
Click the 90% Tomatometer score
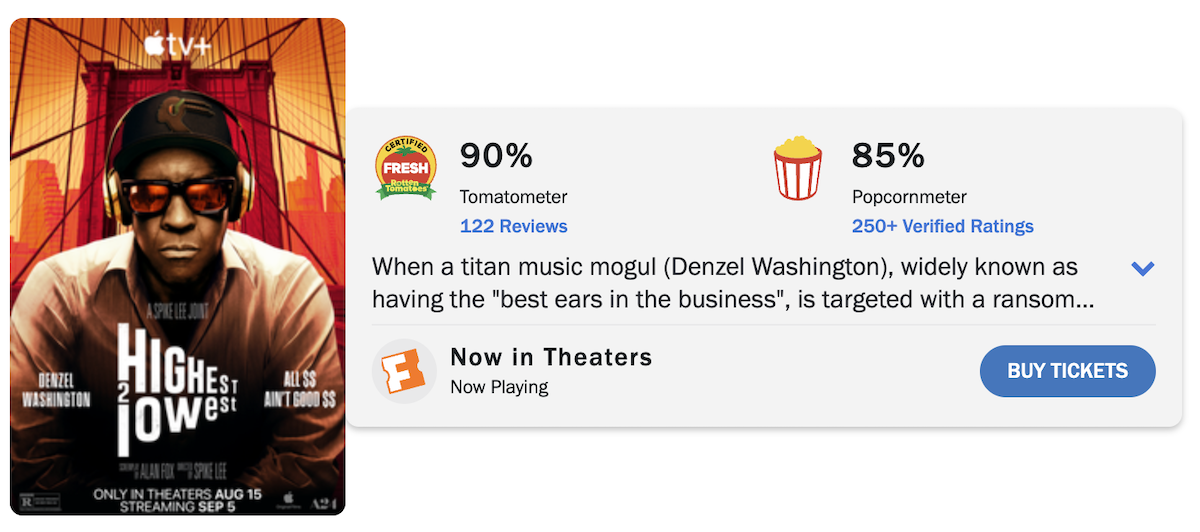[496, 156]
